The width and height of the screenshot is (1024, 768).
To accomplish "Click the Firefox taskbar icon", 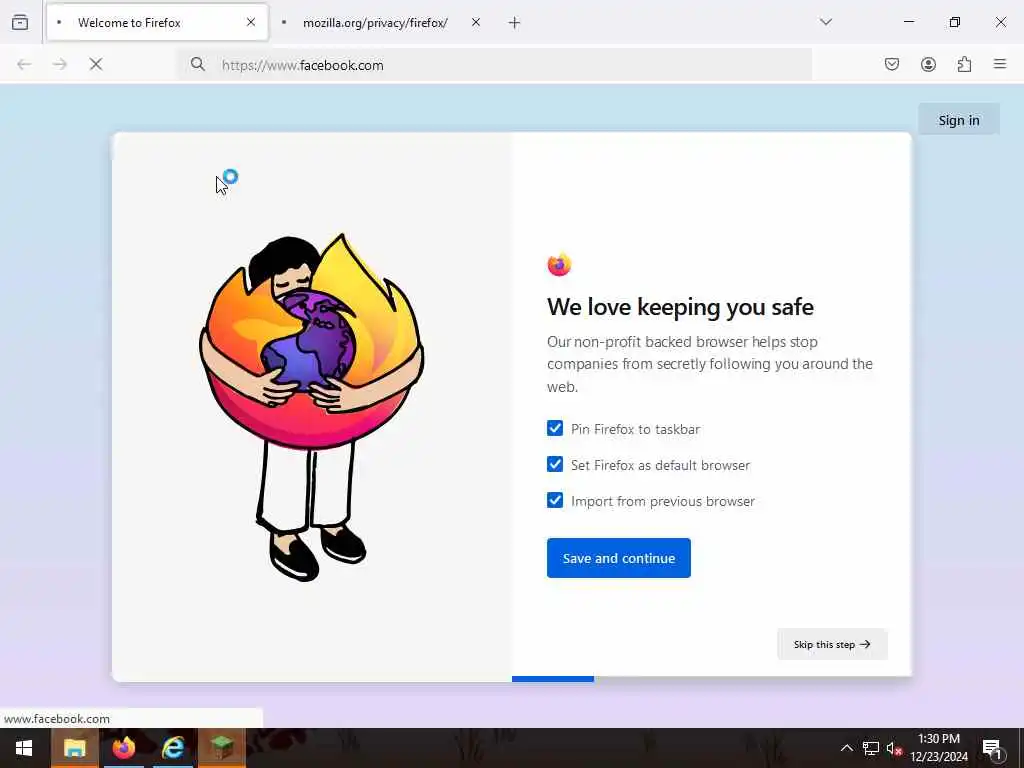I will pos(123,748).
